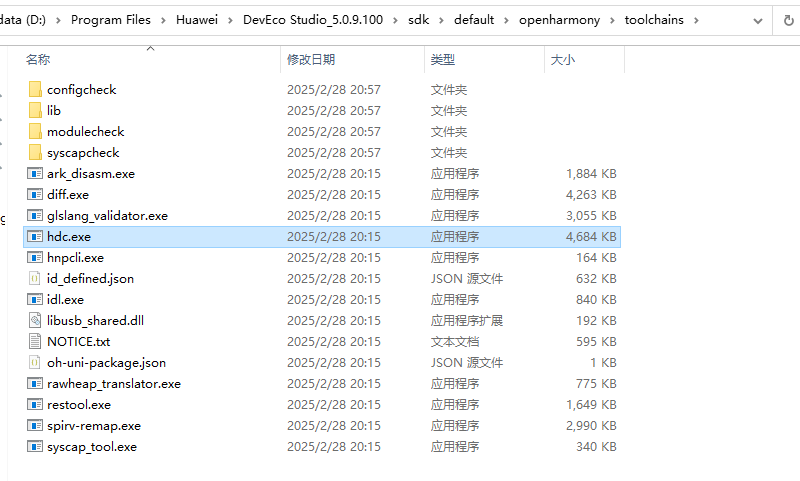Click the hdc.exe application icon
800x481 pixels.
35,236
